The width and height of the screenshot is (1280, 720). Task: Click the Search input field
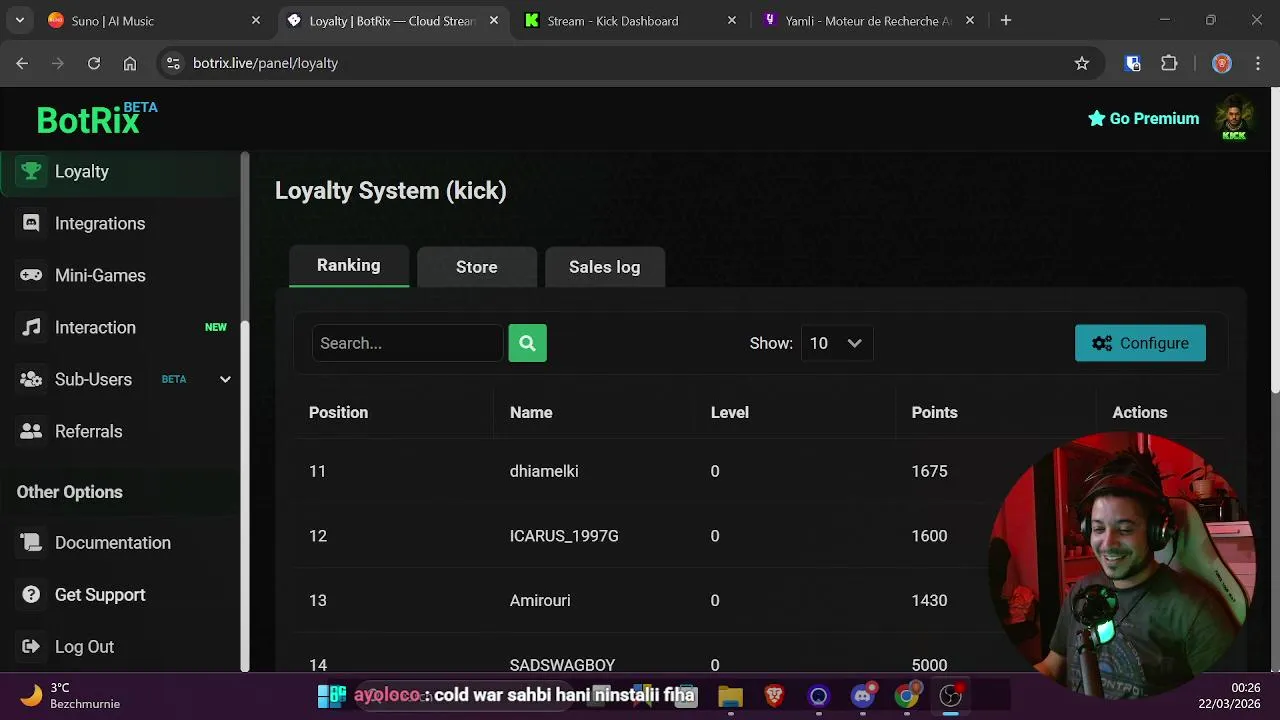pos(407,343)
